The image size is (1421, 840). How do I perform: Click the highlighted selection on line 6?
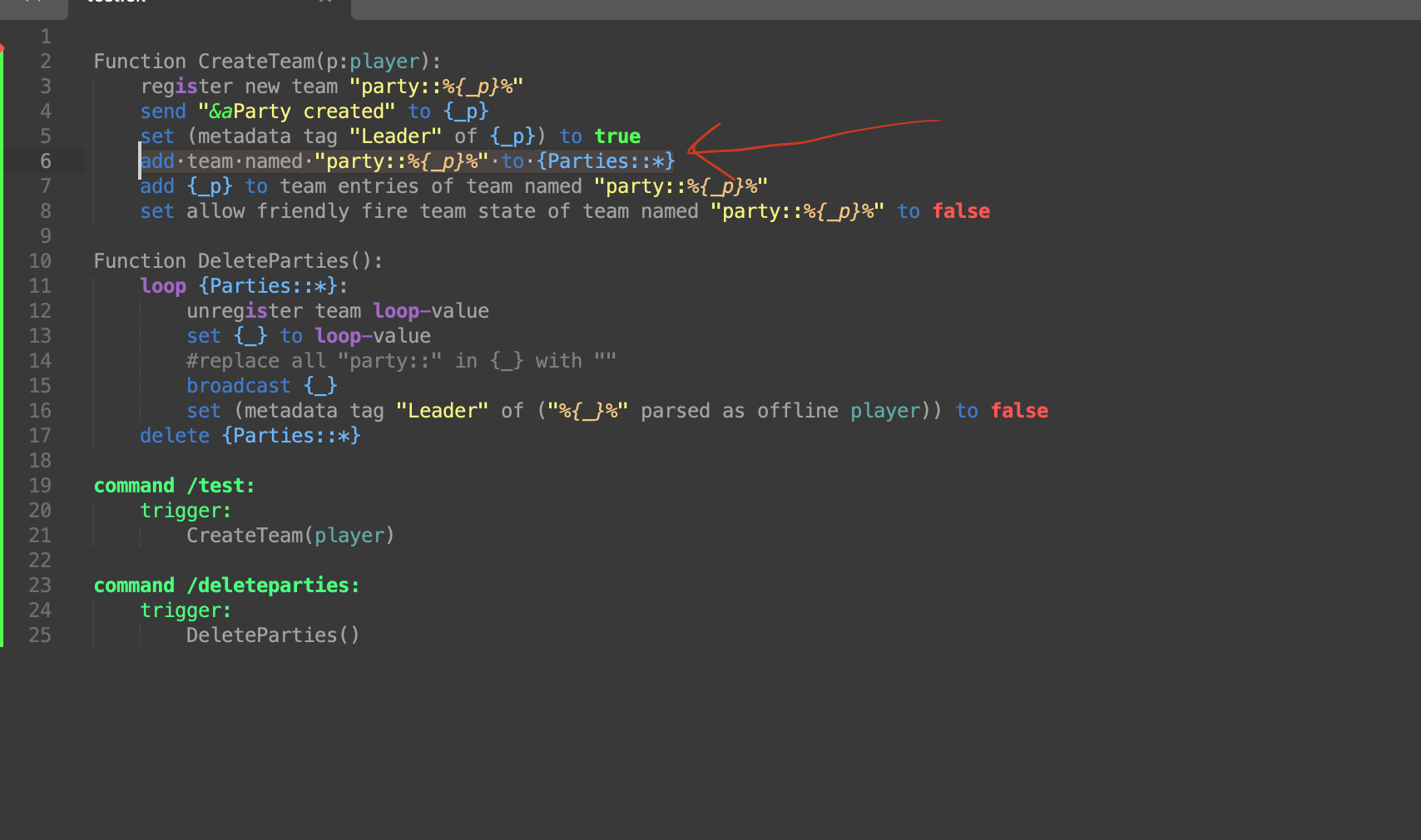point(406,161)
